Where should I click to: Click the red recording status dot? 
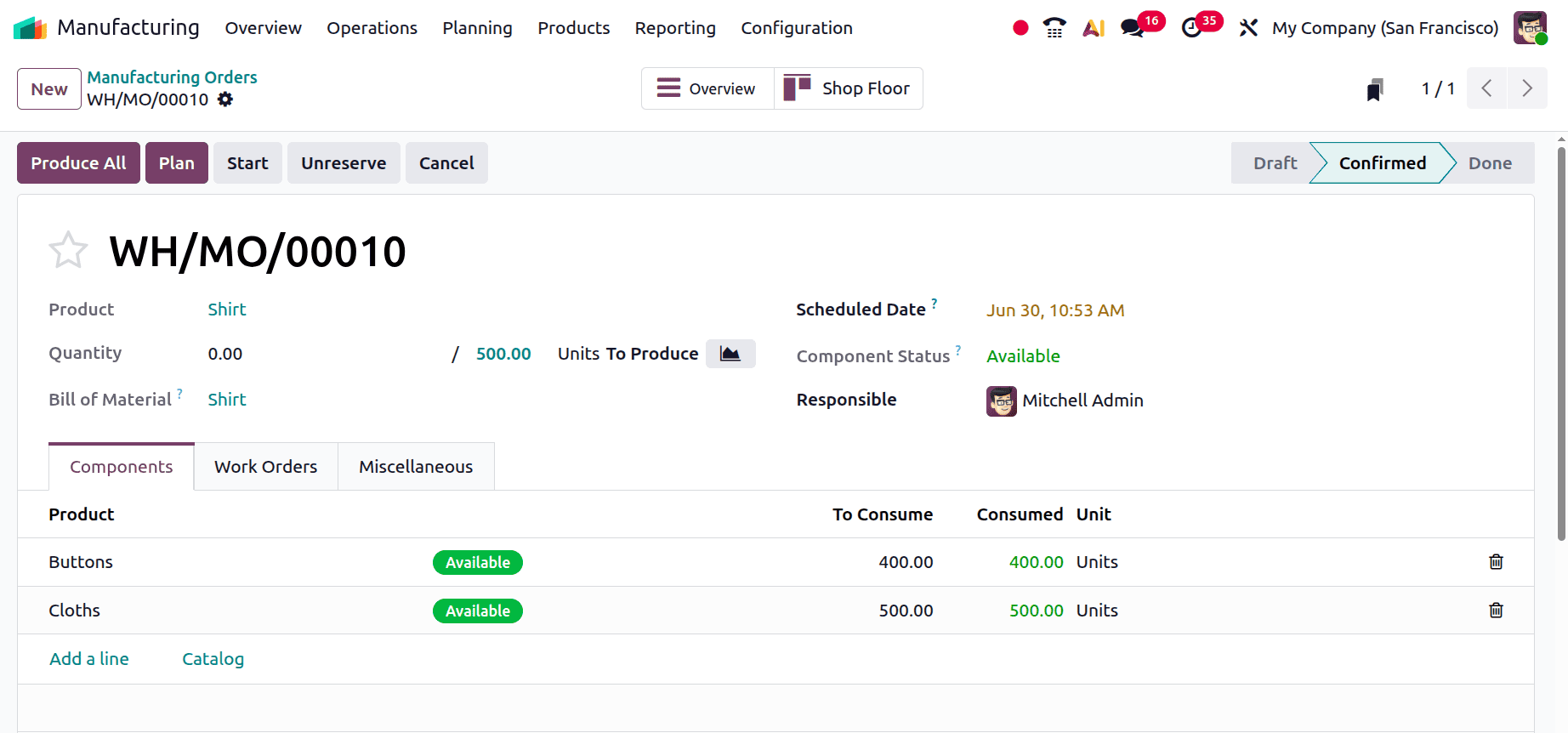[x=1020, y=28]
